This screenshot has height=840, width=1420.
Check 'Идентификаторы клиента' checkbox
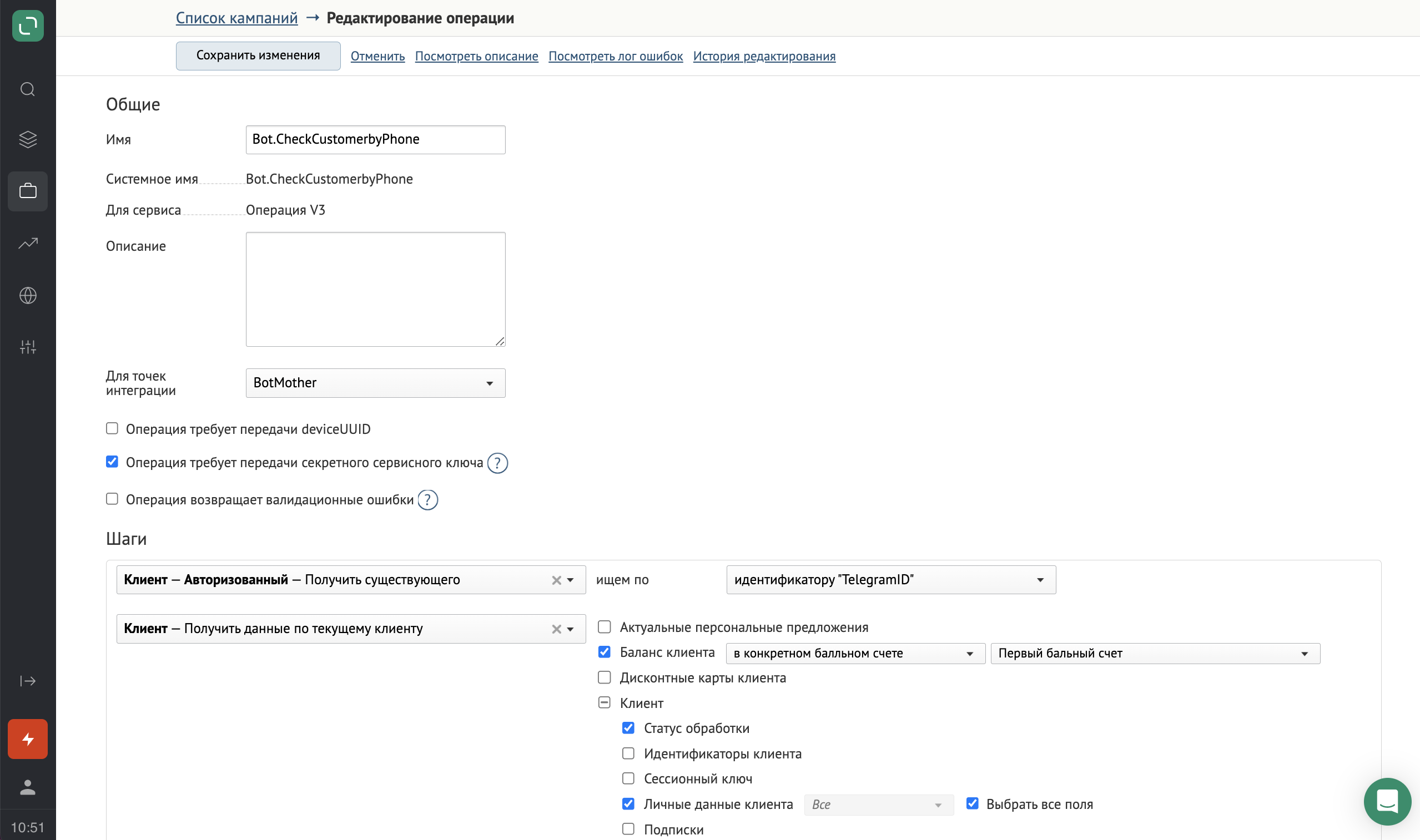coord(628,753)
